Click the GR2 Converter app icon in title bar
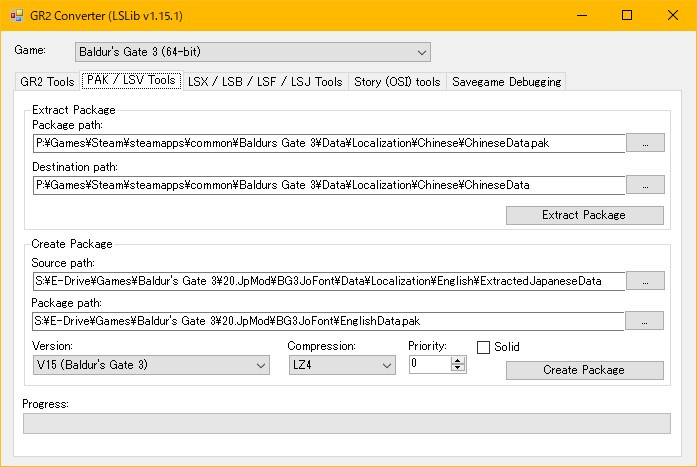 coord(17,16)
